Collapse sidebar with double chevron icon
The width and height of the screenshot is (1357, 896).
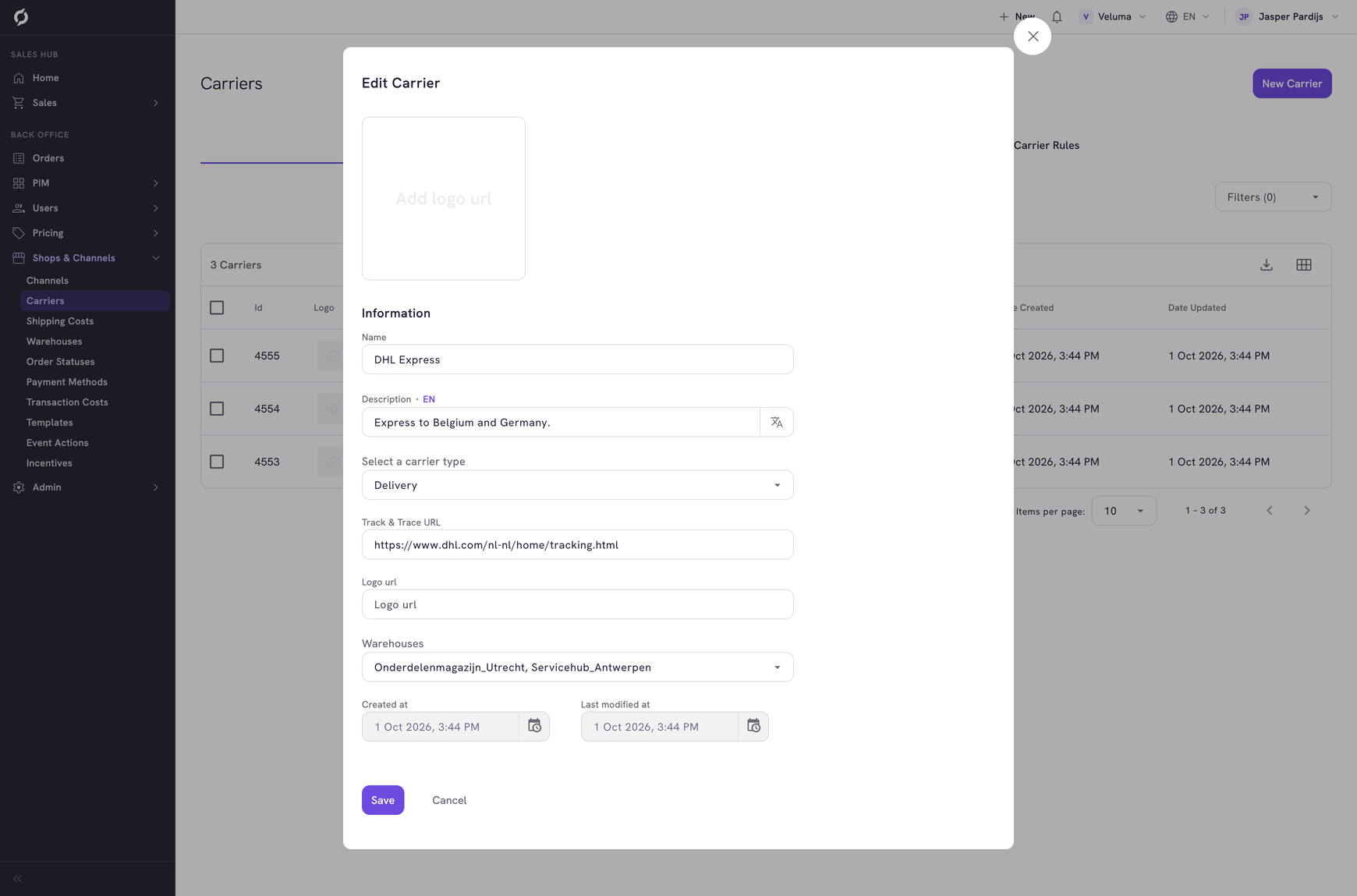[17, 879]
